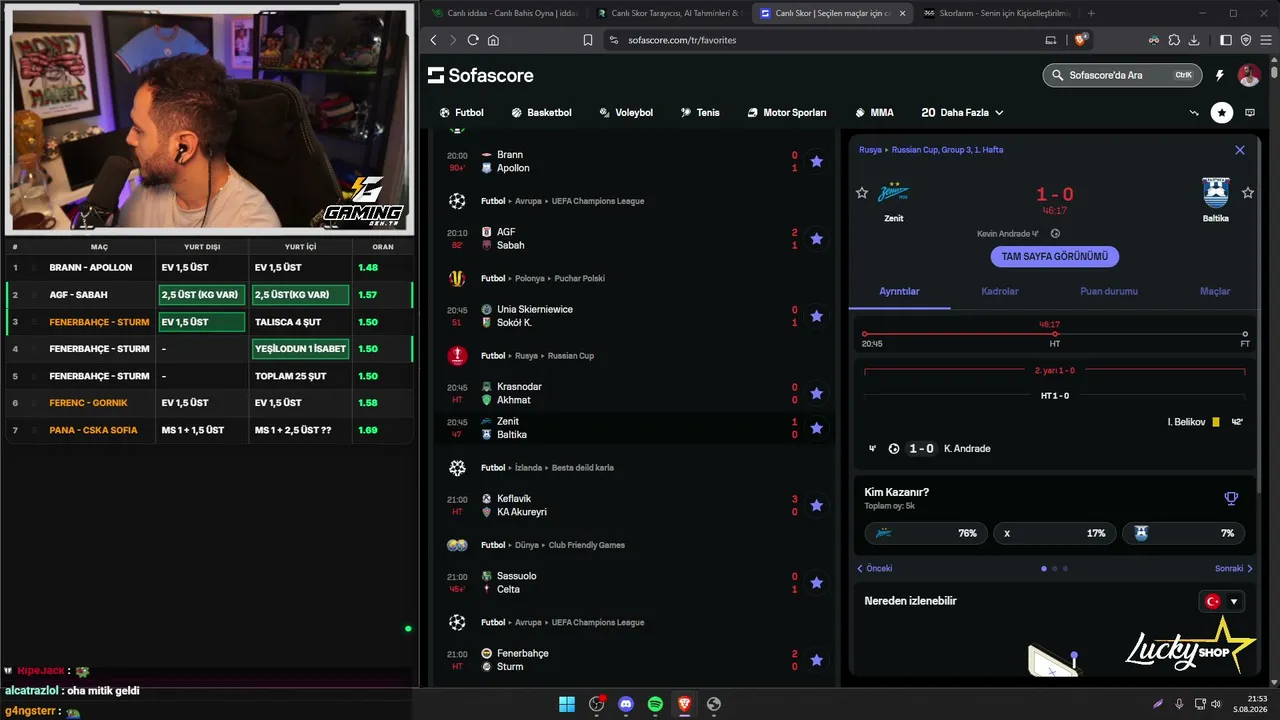The width and height of the screenshot is (1280, 720).
Task: Select the Motor Sporları tab
Action: (x=787, y=113)
